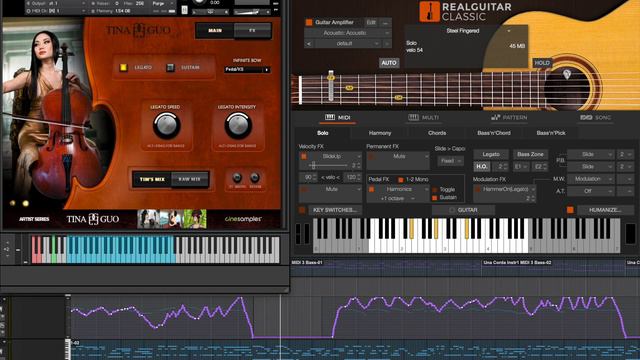Select the Pedal FX Toggle option

[x=435, y=190]
